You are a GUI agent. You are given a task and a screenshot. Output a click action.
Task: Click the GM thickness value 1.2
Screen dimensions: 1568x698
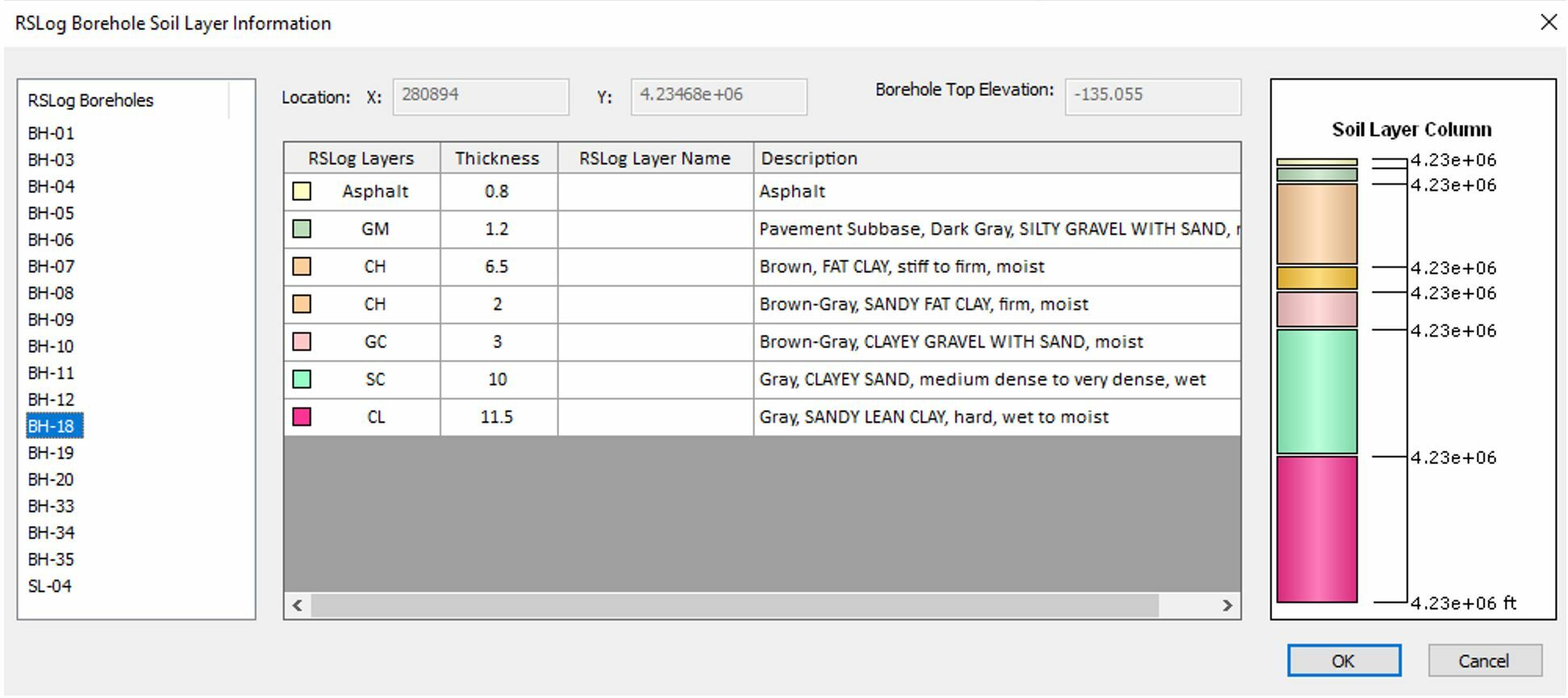(498, 229)
